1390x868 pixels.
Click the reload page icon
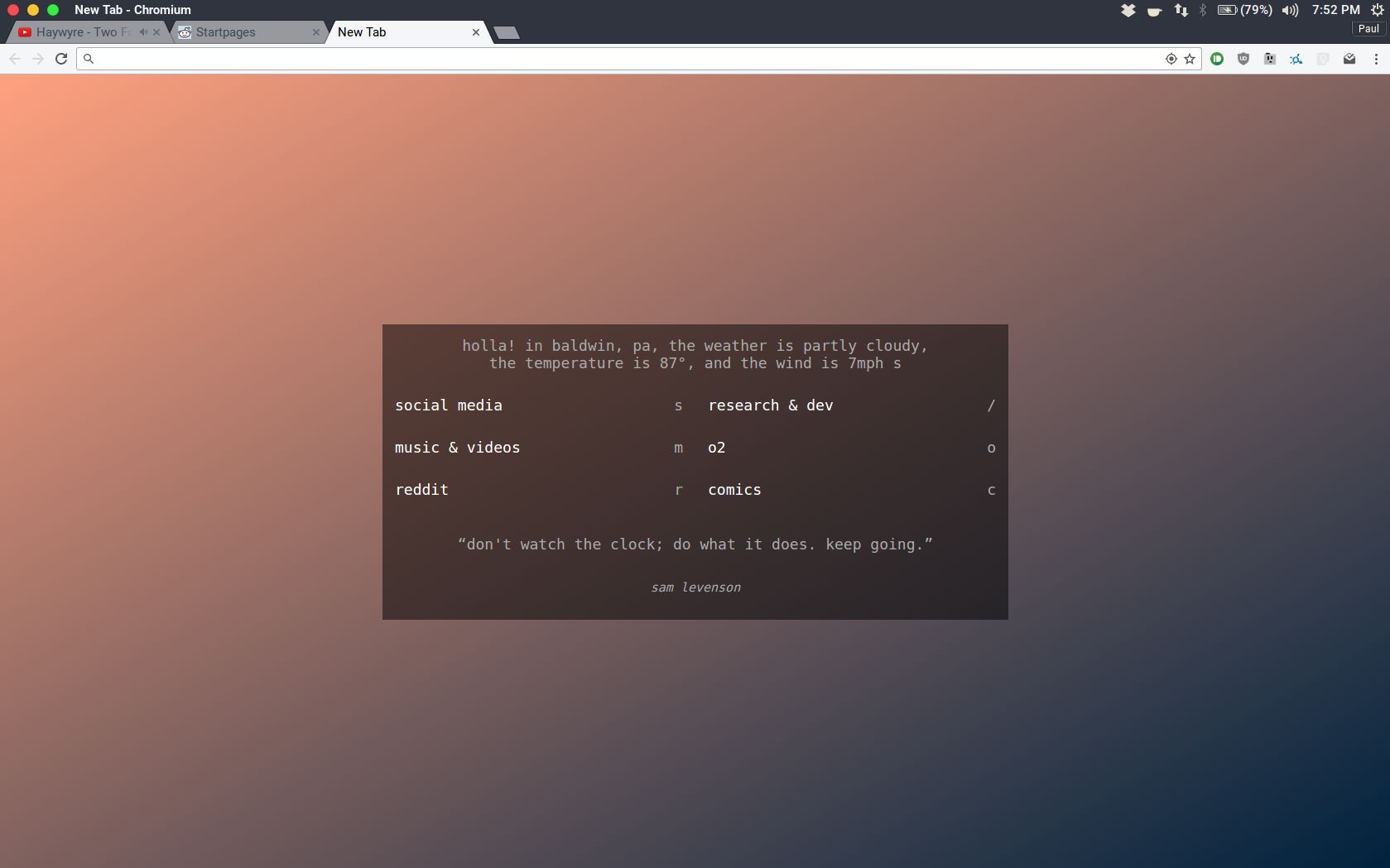coord(61,59)
